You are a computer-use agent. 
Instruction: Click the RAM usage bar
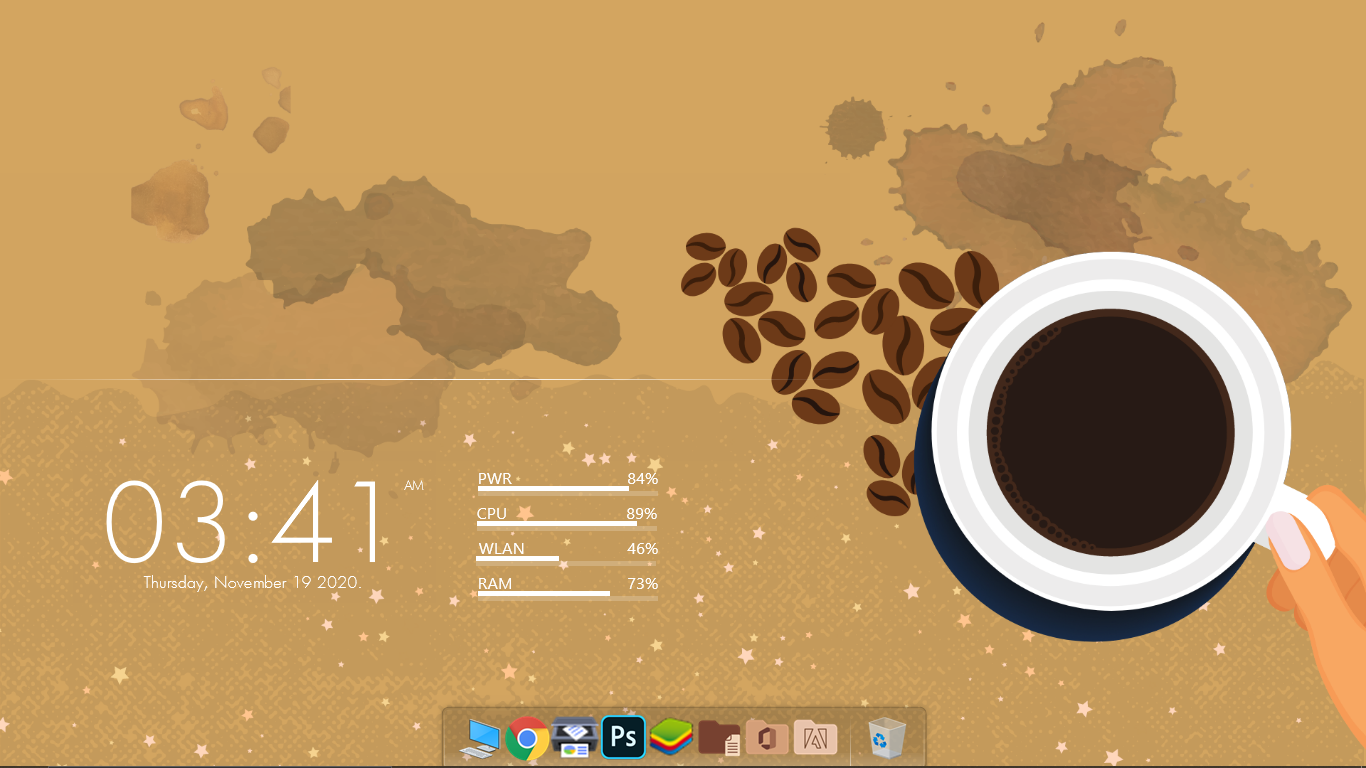(x=567, y=594)
